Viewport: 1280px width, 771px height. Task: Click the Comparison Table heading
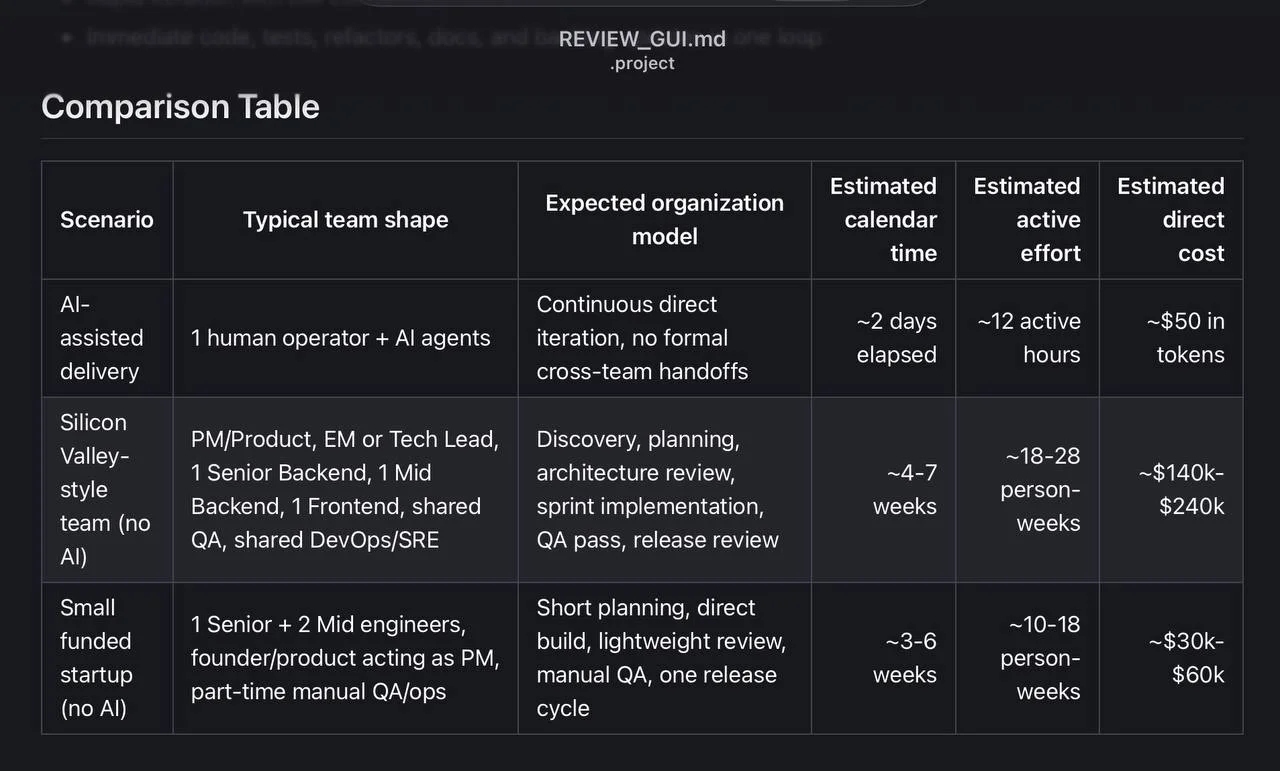180,107
